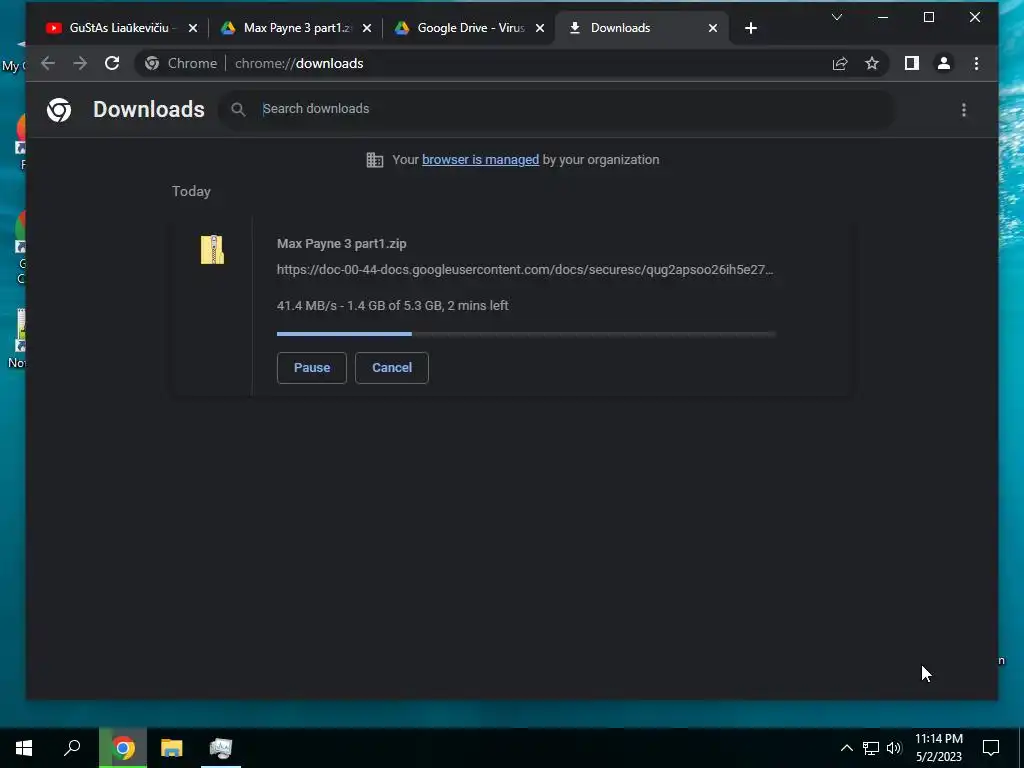This screenshot has height=768, width=1024.
Task: Click the download progress bar
Action: coord(526,334)
